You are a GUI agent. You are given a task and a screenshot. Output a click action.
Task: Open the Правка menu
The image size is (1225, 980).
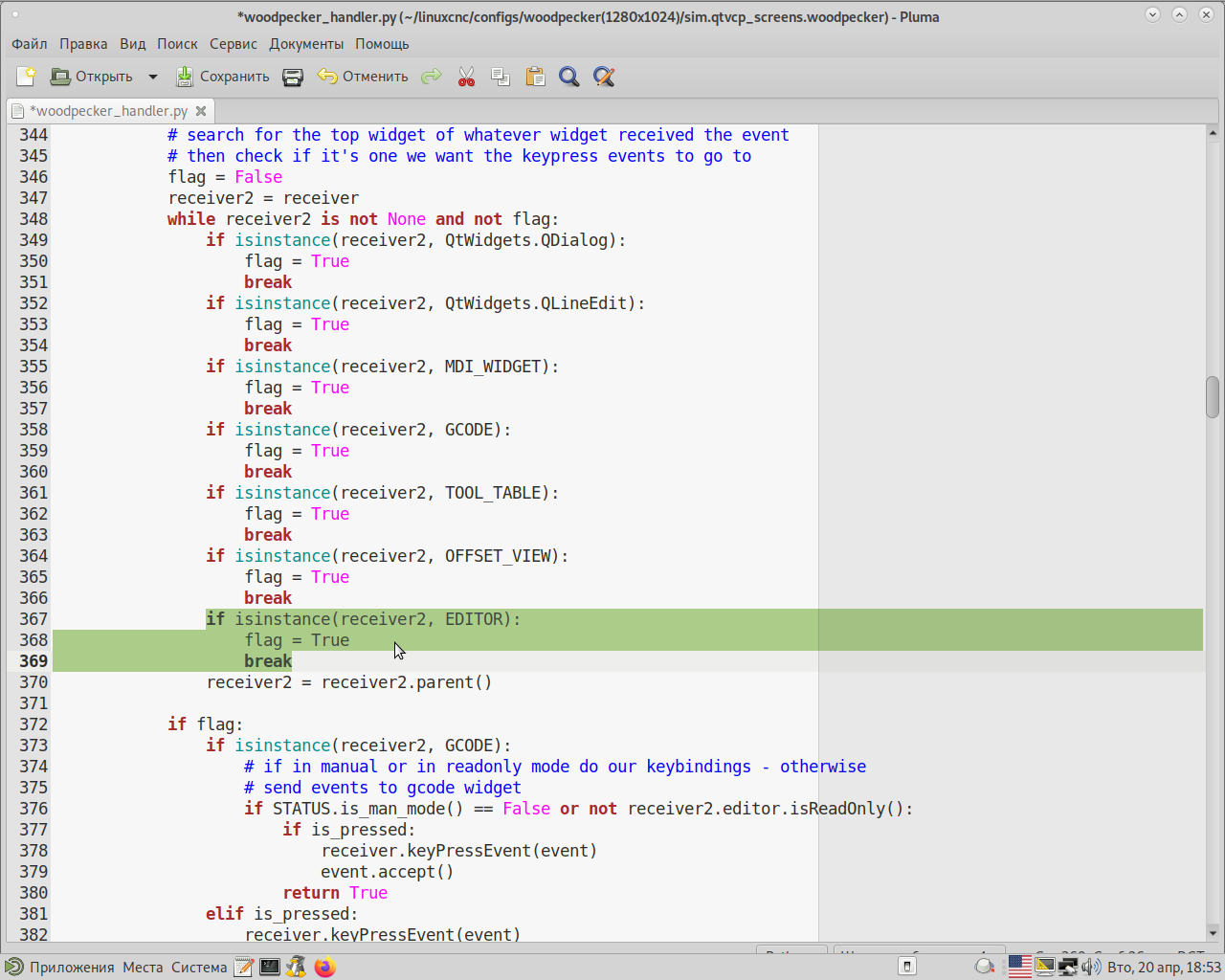(83, 44)
